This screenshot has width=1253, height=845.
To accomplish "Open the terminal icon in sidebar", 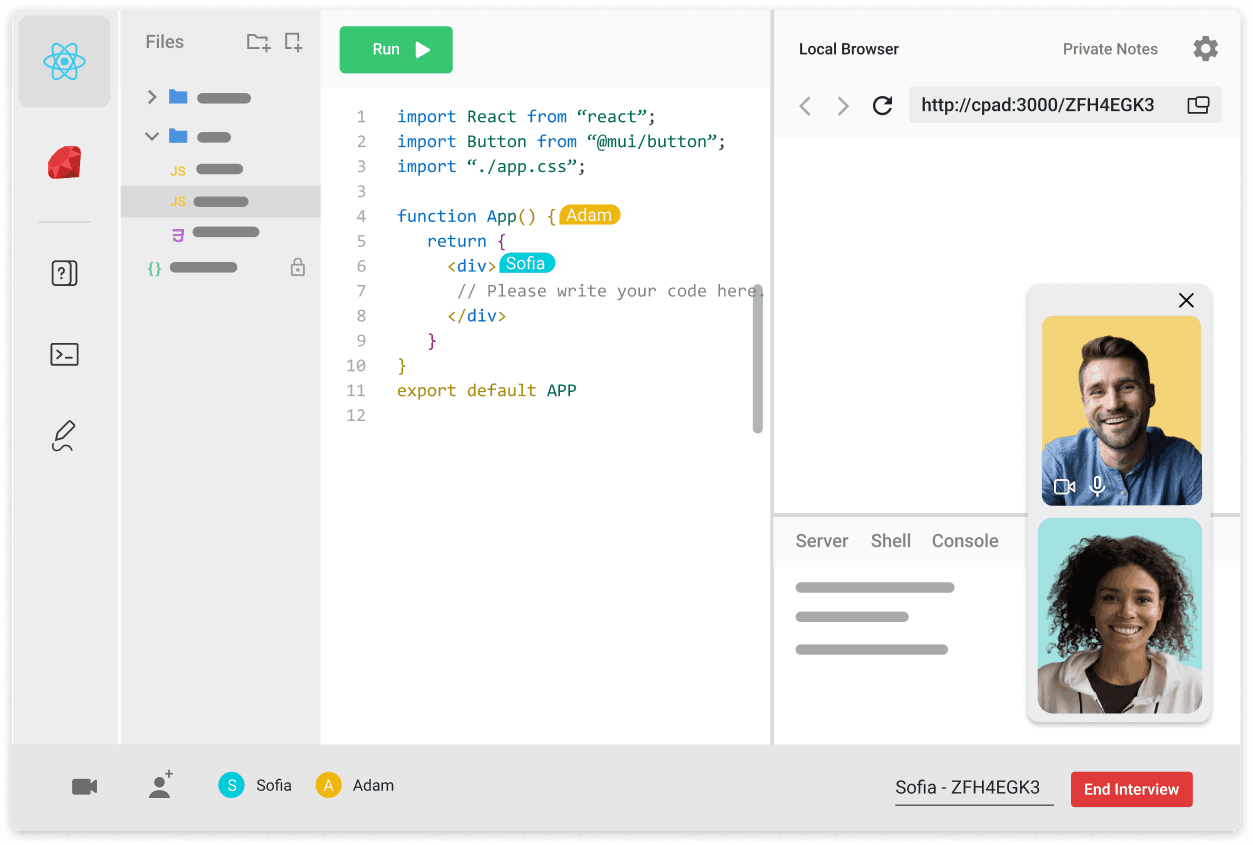I will pos(64,354).
